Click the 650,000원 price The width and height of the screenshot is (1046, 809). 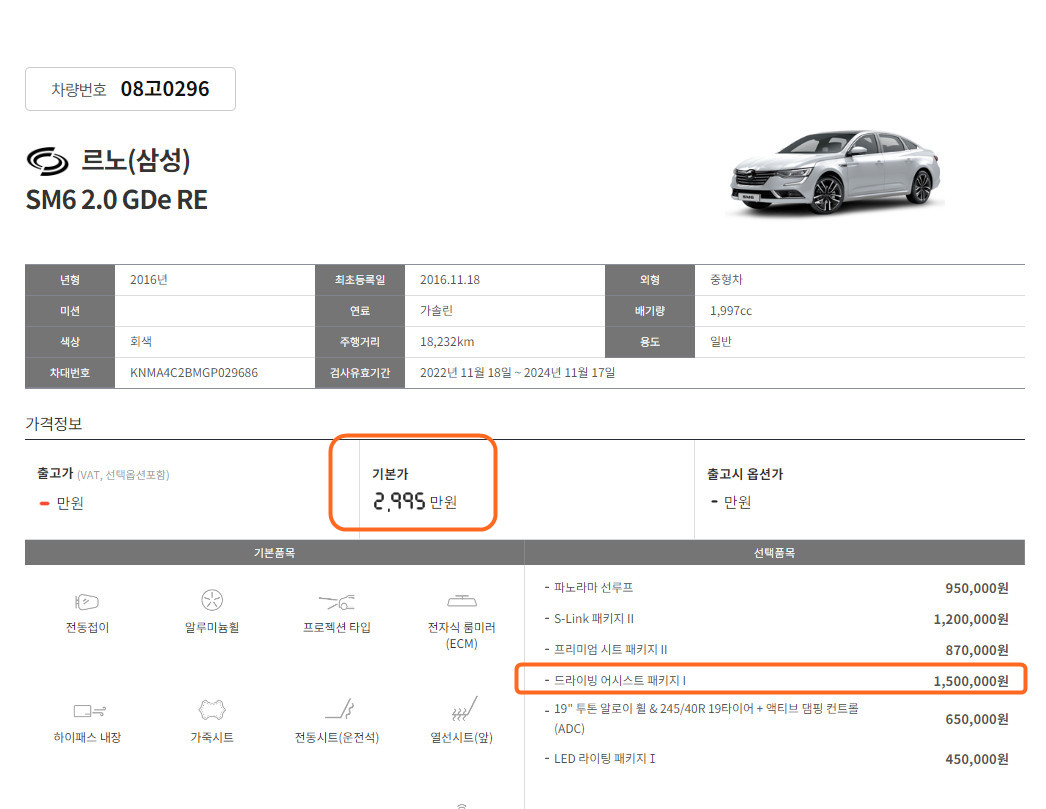pyautogui.click(x=977, y=719)
